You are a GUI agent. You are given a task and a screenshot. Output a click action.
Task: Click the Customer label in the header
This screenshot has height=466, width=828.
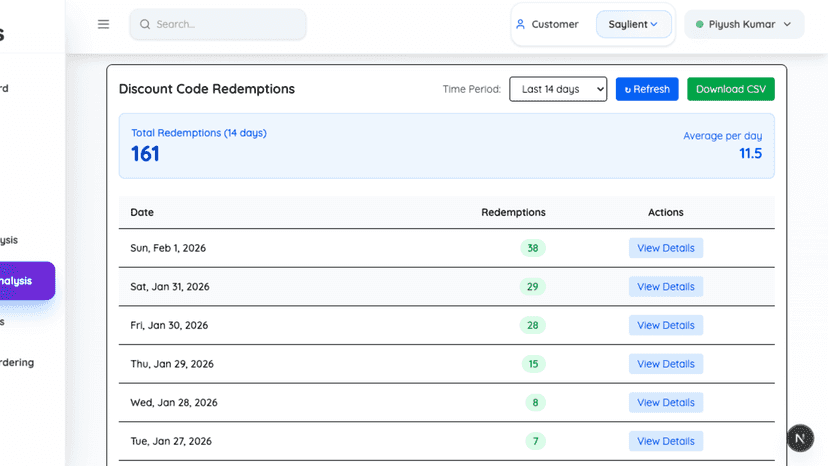[555, 24]
